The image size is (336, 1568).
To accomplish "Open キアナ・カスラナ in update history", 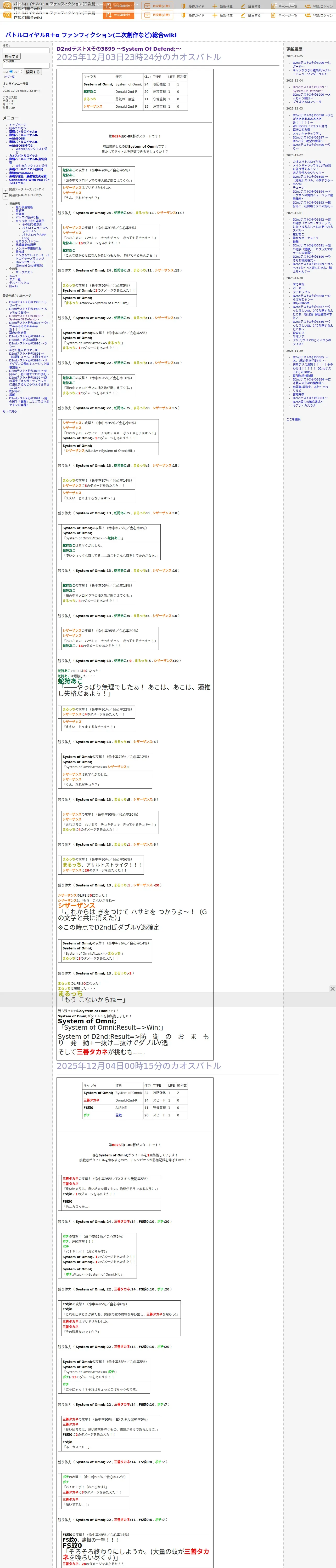I will (x=304, y=405).
